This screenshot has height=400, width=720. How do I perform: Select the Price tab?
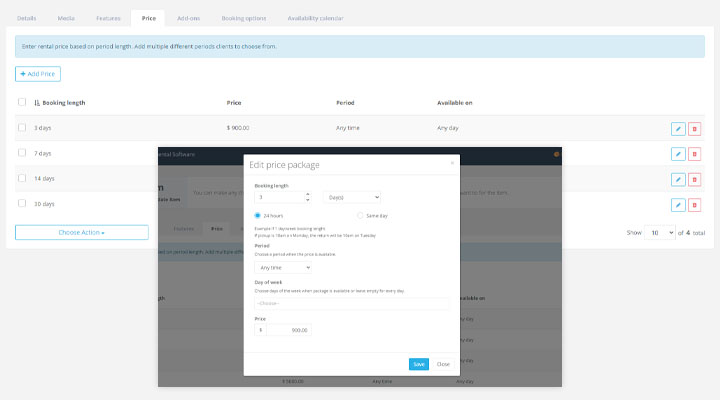coord(148,18)
